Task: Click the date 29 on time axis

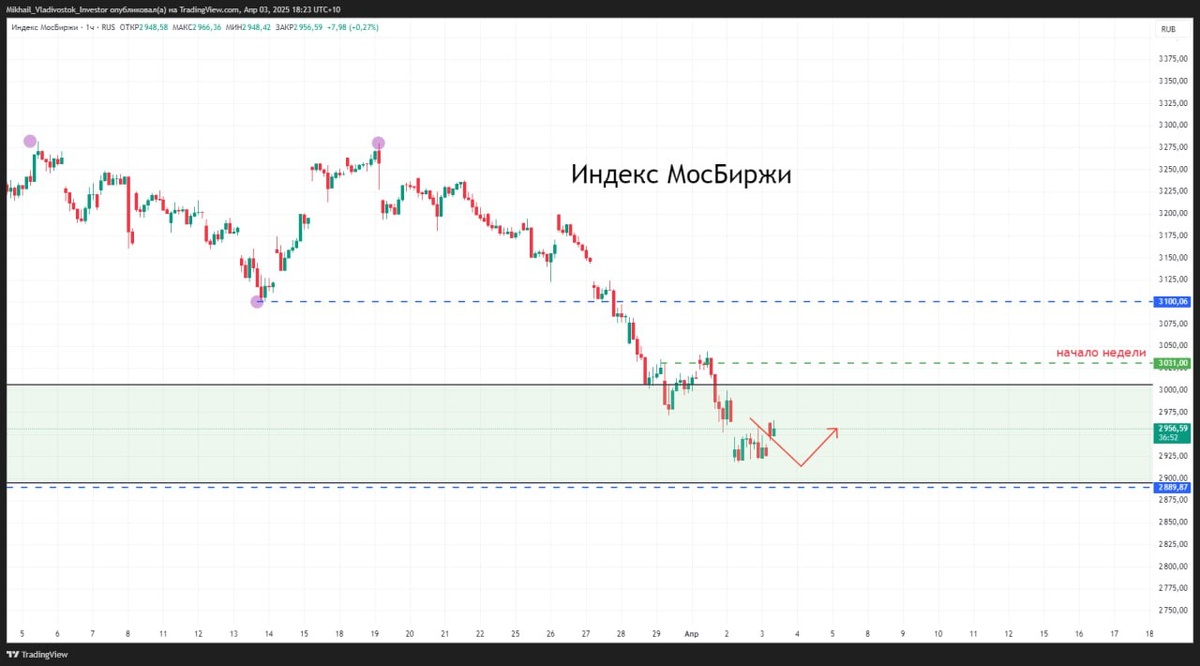Action: coord(657,634)
